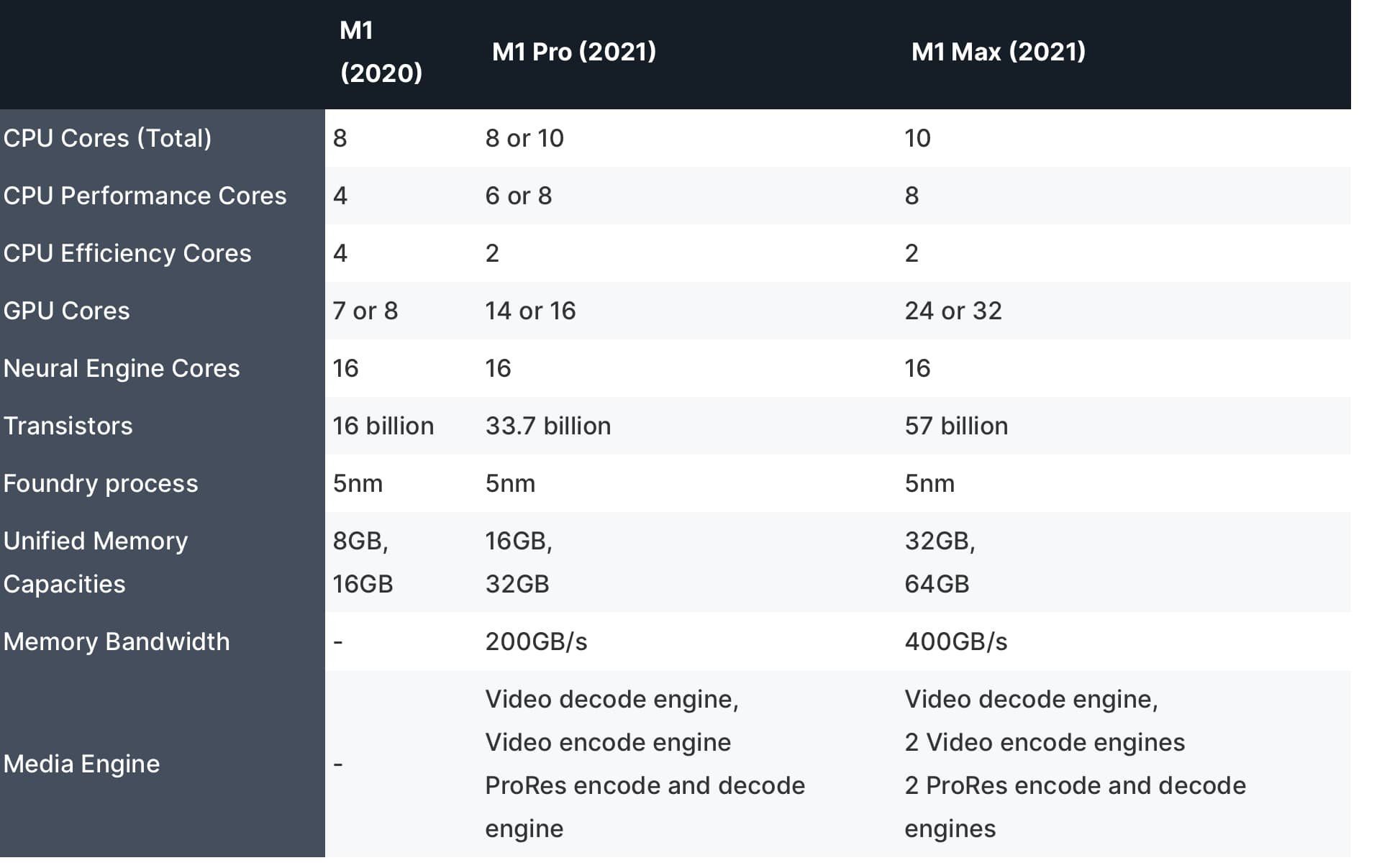Click the 400GB/s memory bandwidth cell
The width and height of the screenshot is (1382, 868).
tap(956, 641)
